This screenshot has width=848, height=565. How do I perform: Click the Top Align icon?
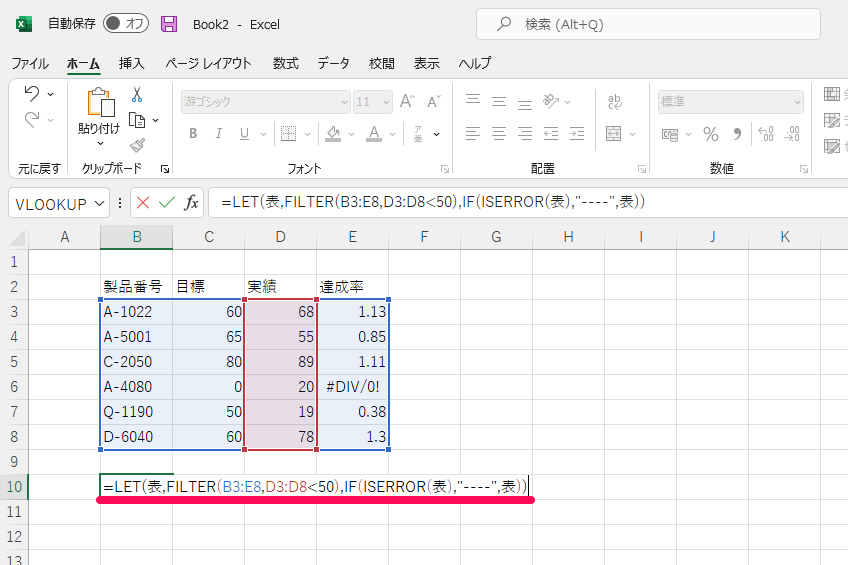pos(473,101)
